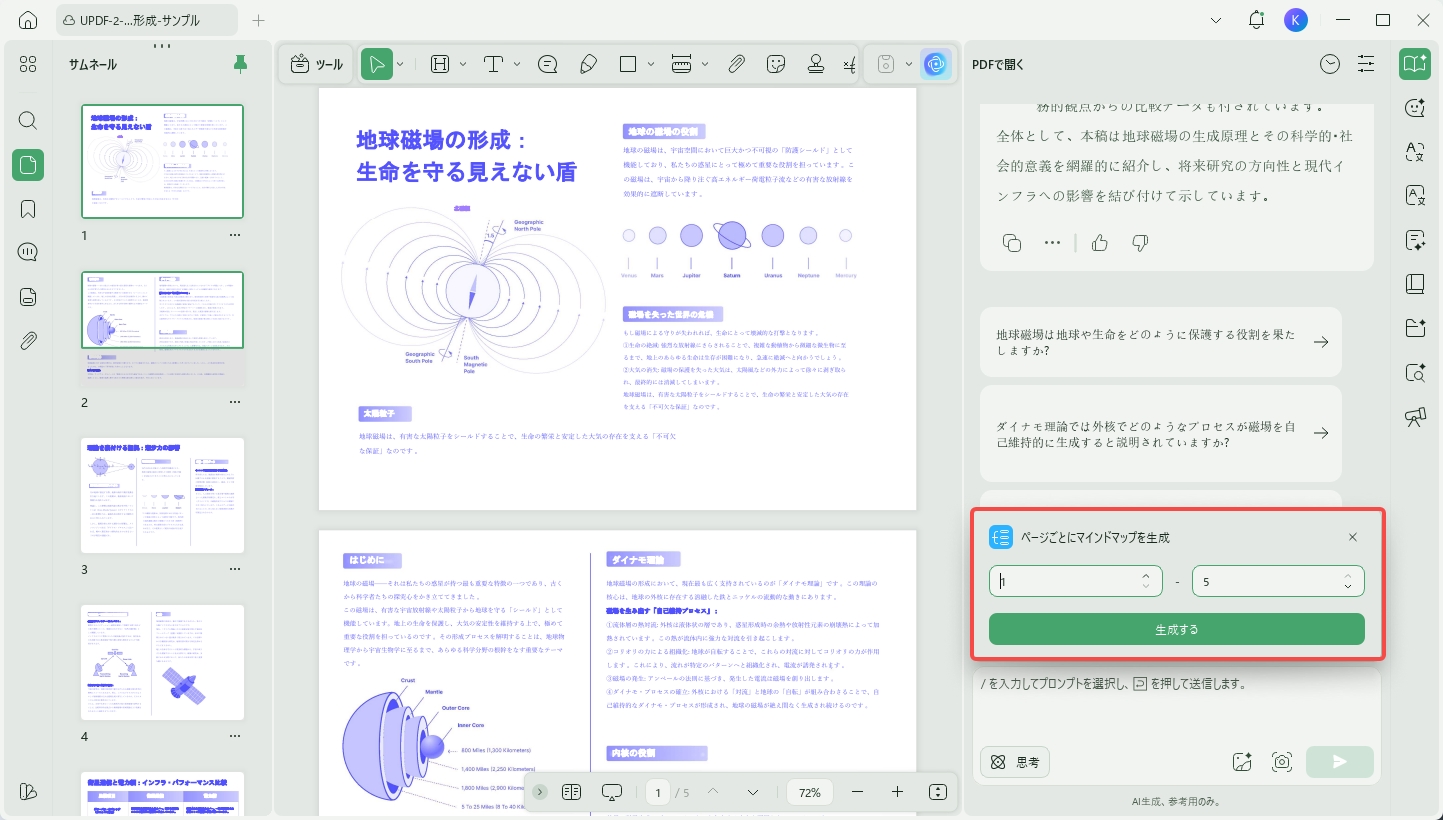Open chat history clock icon
The image size is (1443, 820).
tap(1330, 64)
